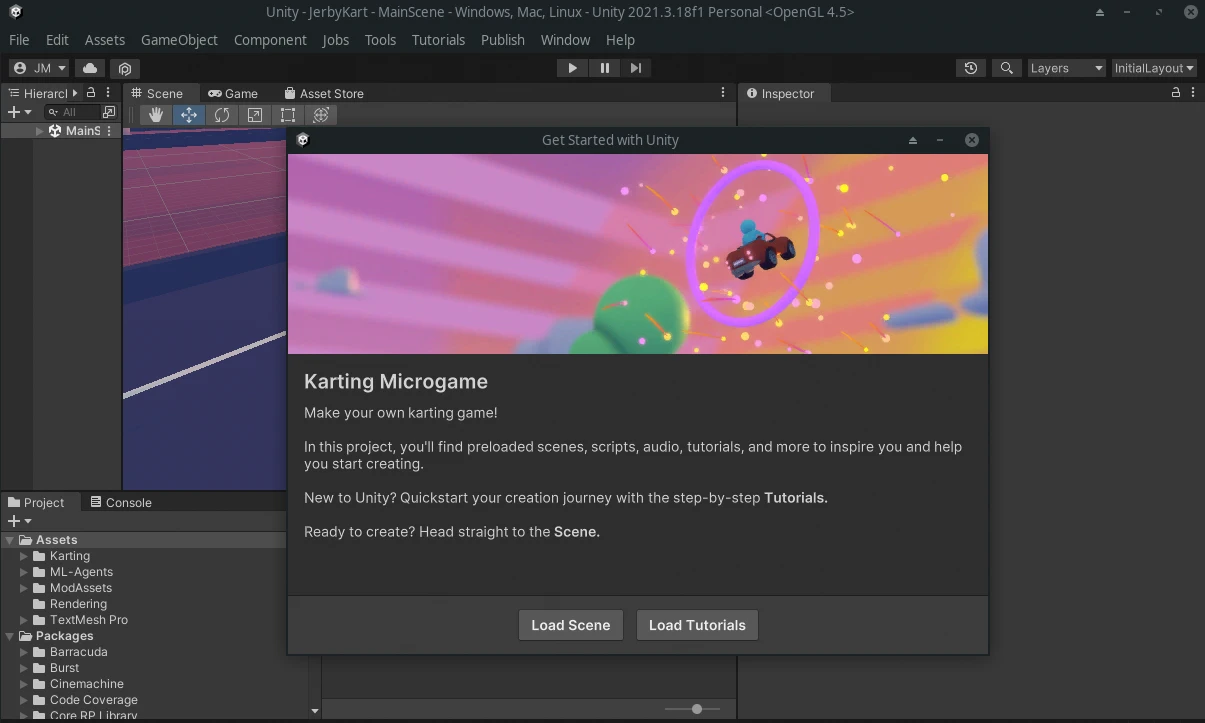Screen dimensions: 1205x723
Task: Click Unity icon in Get Started dialog
Action: coord(303,140)
